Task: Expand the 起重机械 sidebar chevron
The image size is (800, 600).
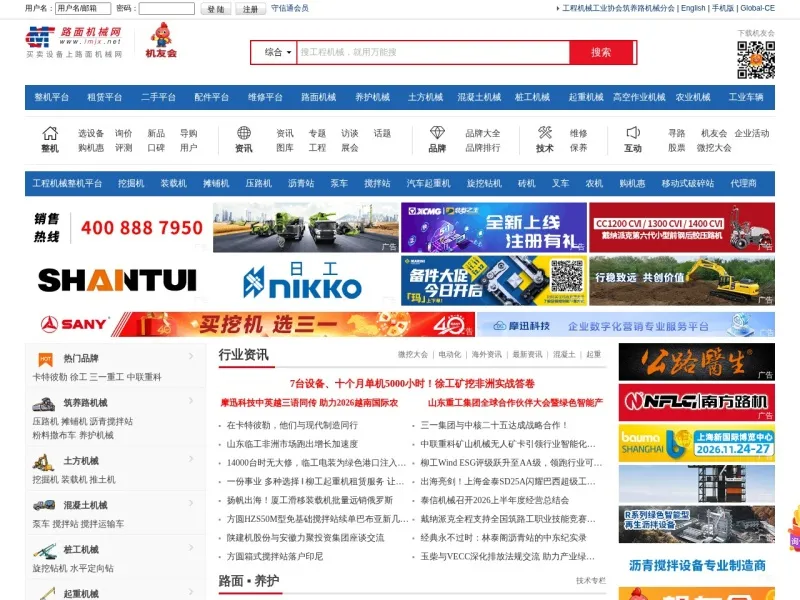Action: pyautogui.click(x=191, y=592)
